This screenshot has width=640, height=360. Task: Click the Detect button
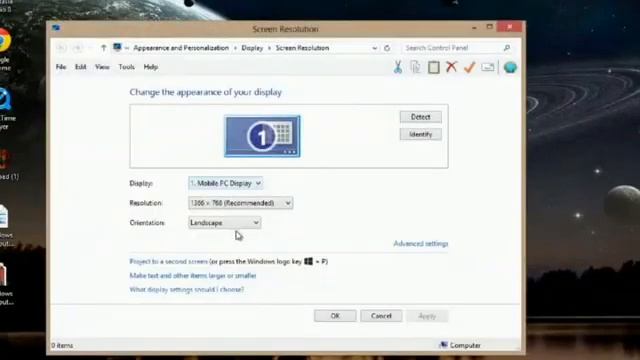[420, 117]
